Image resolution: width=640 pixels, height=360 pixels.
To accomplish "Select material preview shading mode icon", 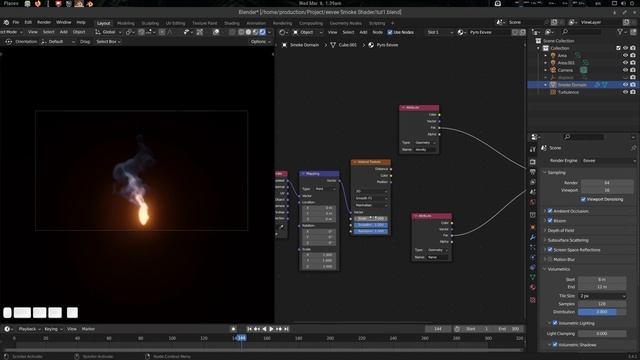I will coord(256,32).
